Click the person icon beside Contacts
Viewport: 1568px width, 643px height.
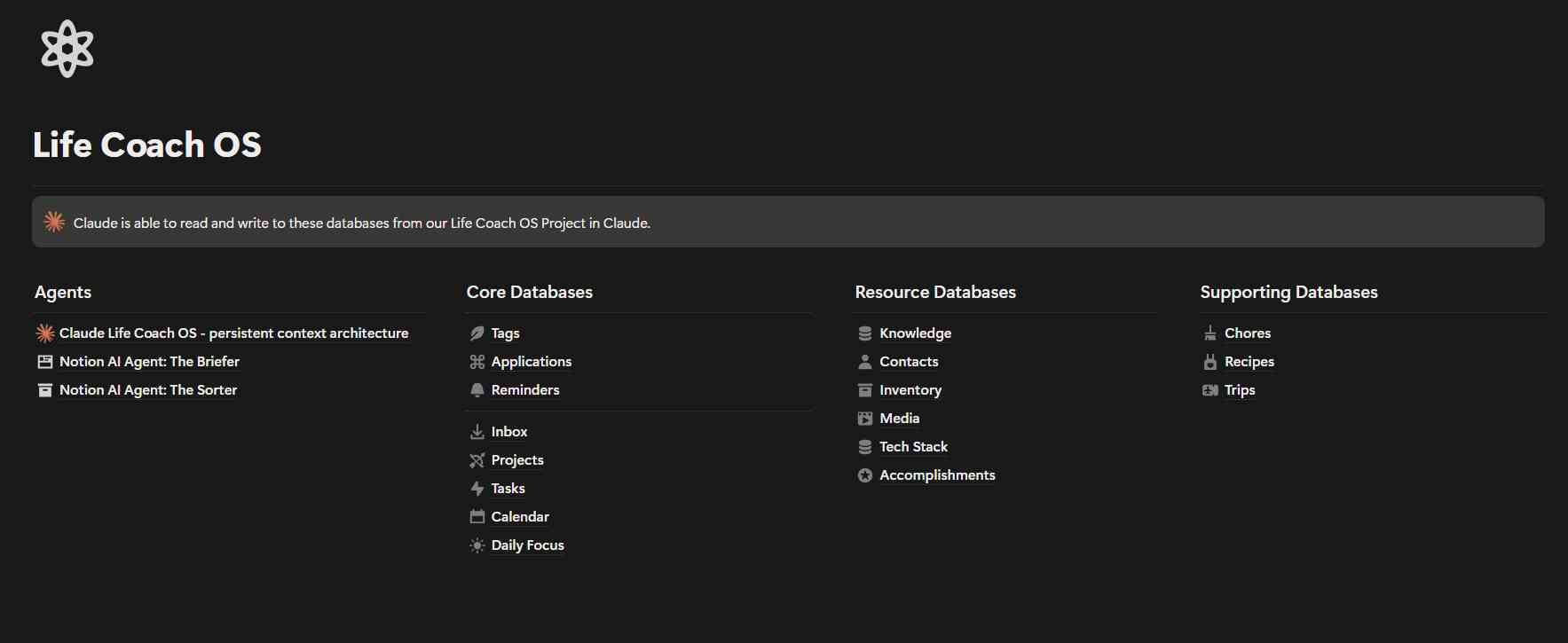(865, 362)
